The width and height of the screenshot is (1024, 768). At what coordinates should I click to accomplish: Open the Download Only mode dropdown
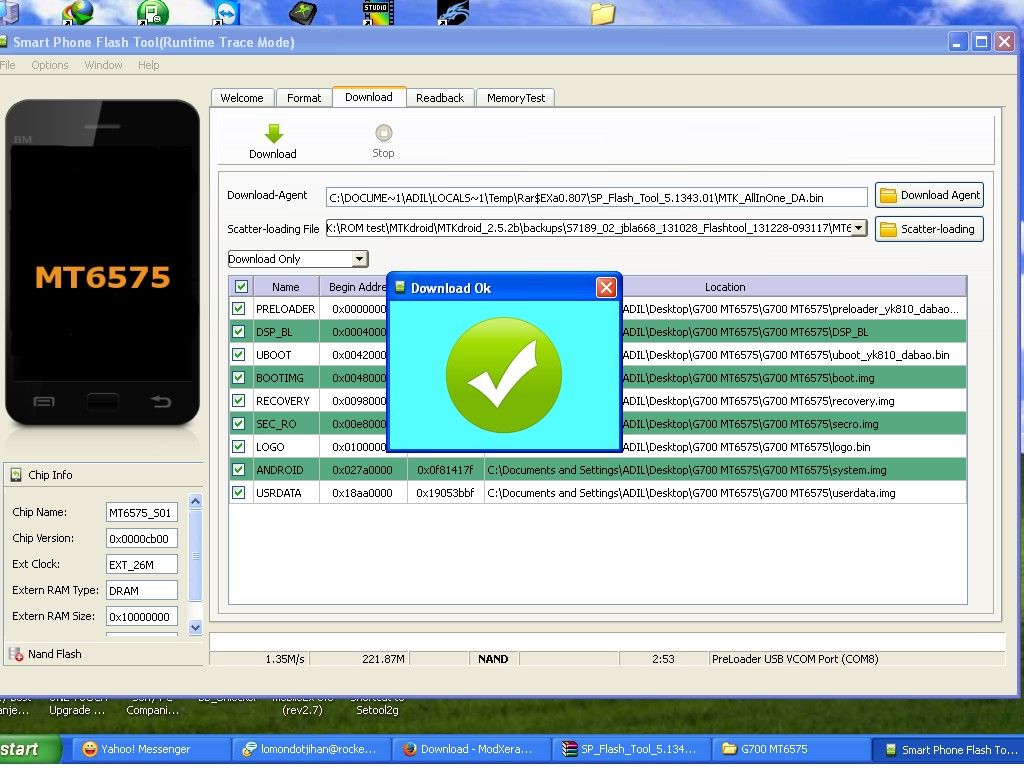tap(359, 259)
